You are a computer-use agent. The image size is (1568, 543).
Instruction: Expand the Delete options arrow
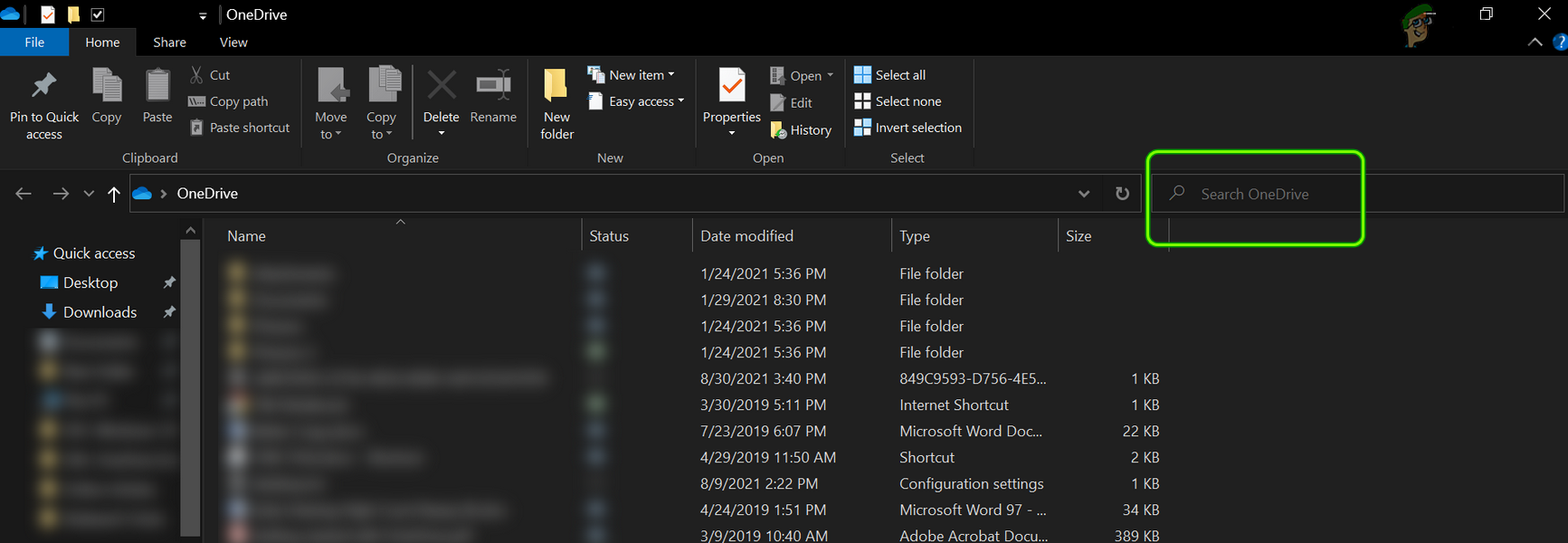442,134
